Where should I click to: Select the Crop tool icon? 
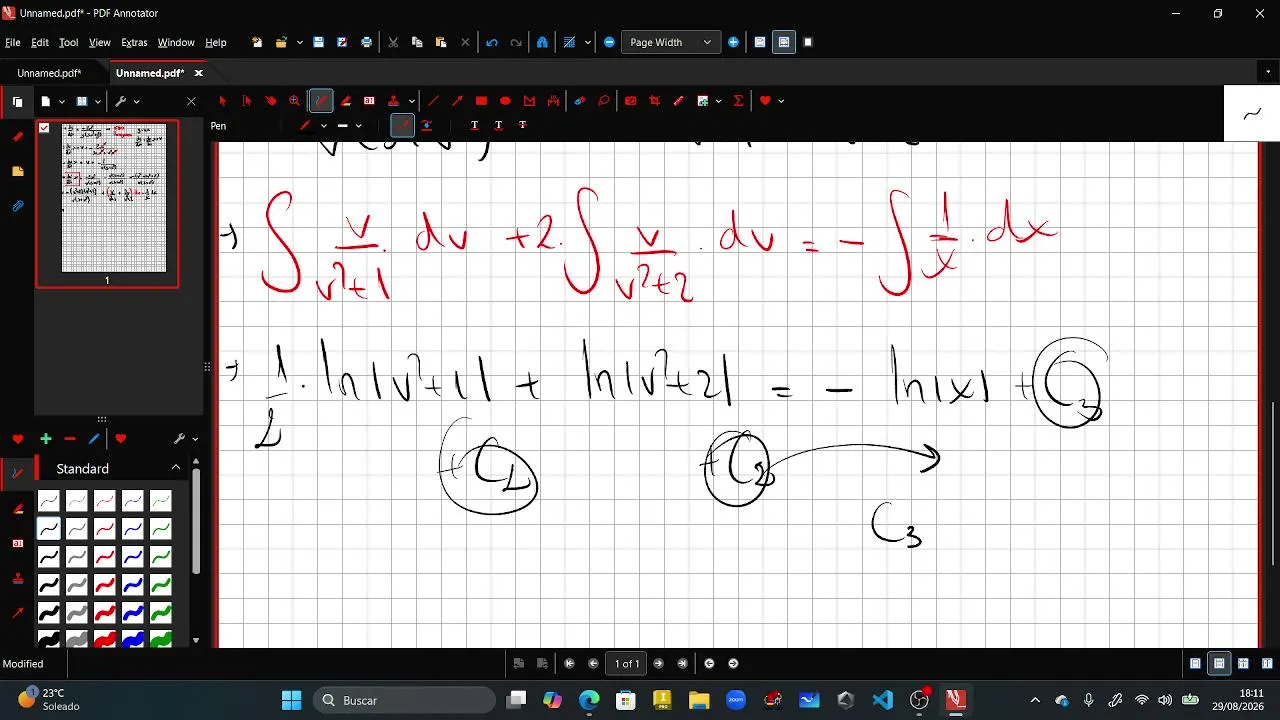[x=655, y=100]
